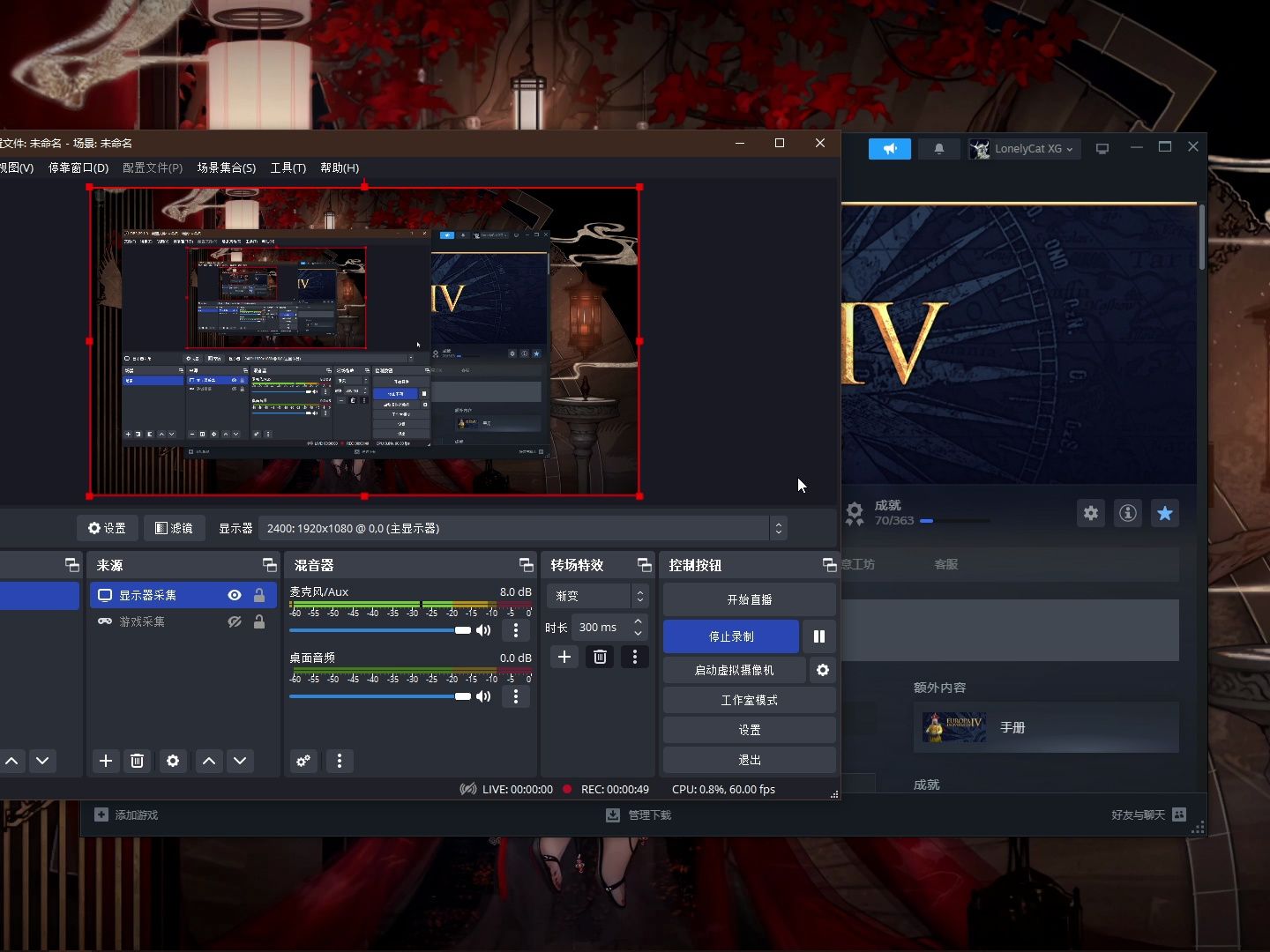Switch Steam to Big Picture mode icon

1102,149
